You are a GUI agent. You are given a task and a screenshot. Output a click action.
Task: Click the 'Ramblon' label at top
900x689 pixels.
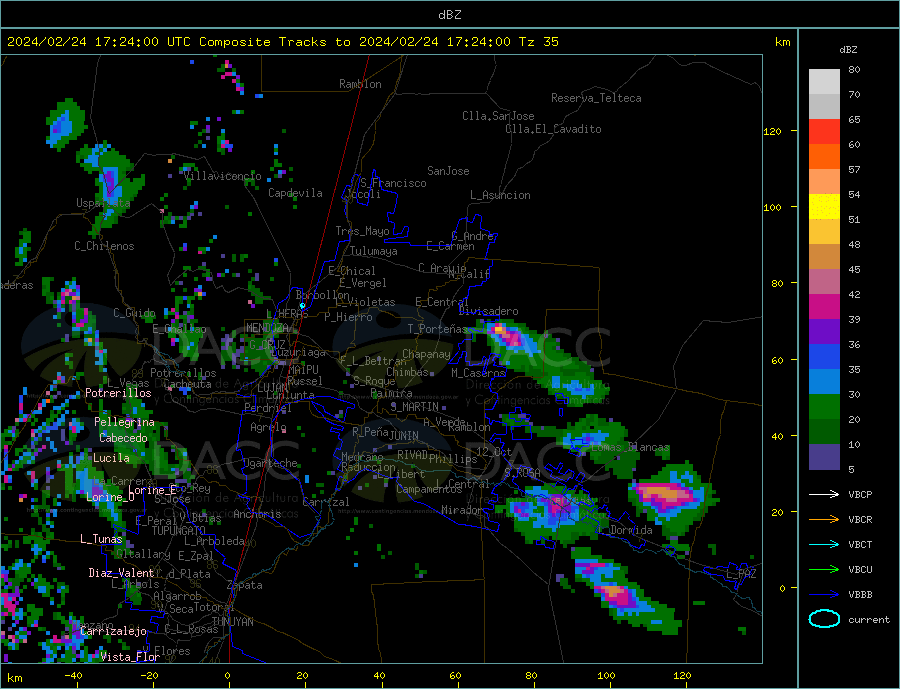click(x=360, y=84)
